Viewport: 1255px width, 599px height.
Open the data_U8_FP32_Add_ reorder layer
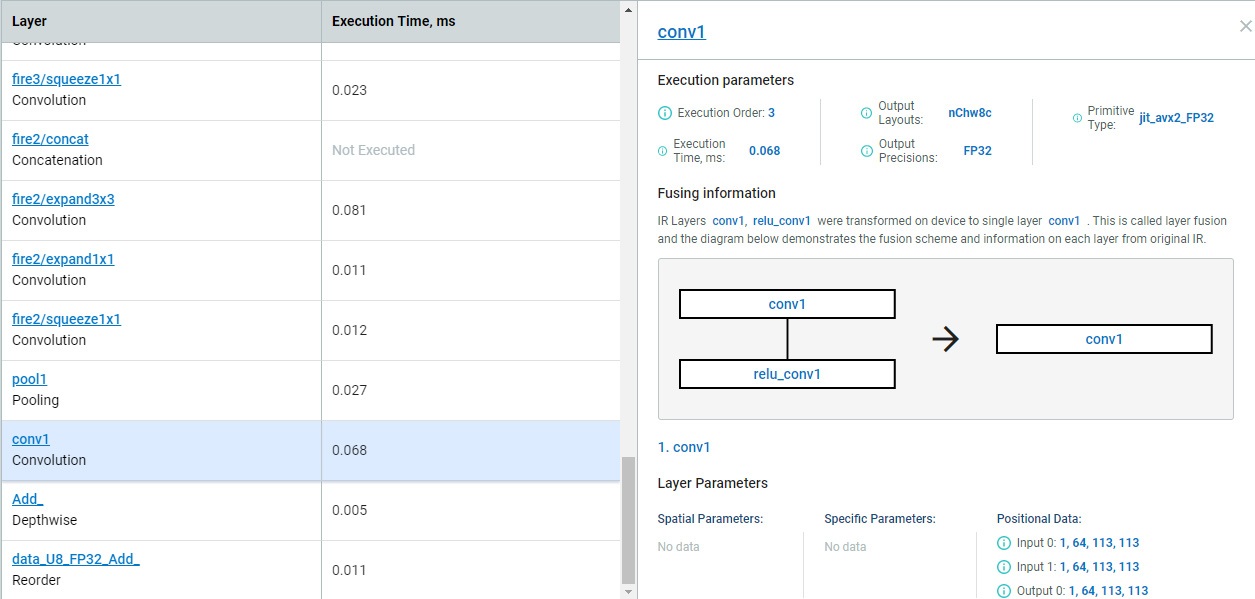point(76,559)
